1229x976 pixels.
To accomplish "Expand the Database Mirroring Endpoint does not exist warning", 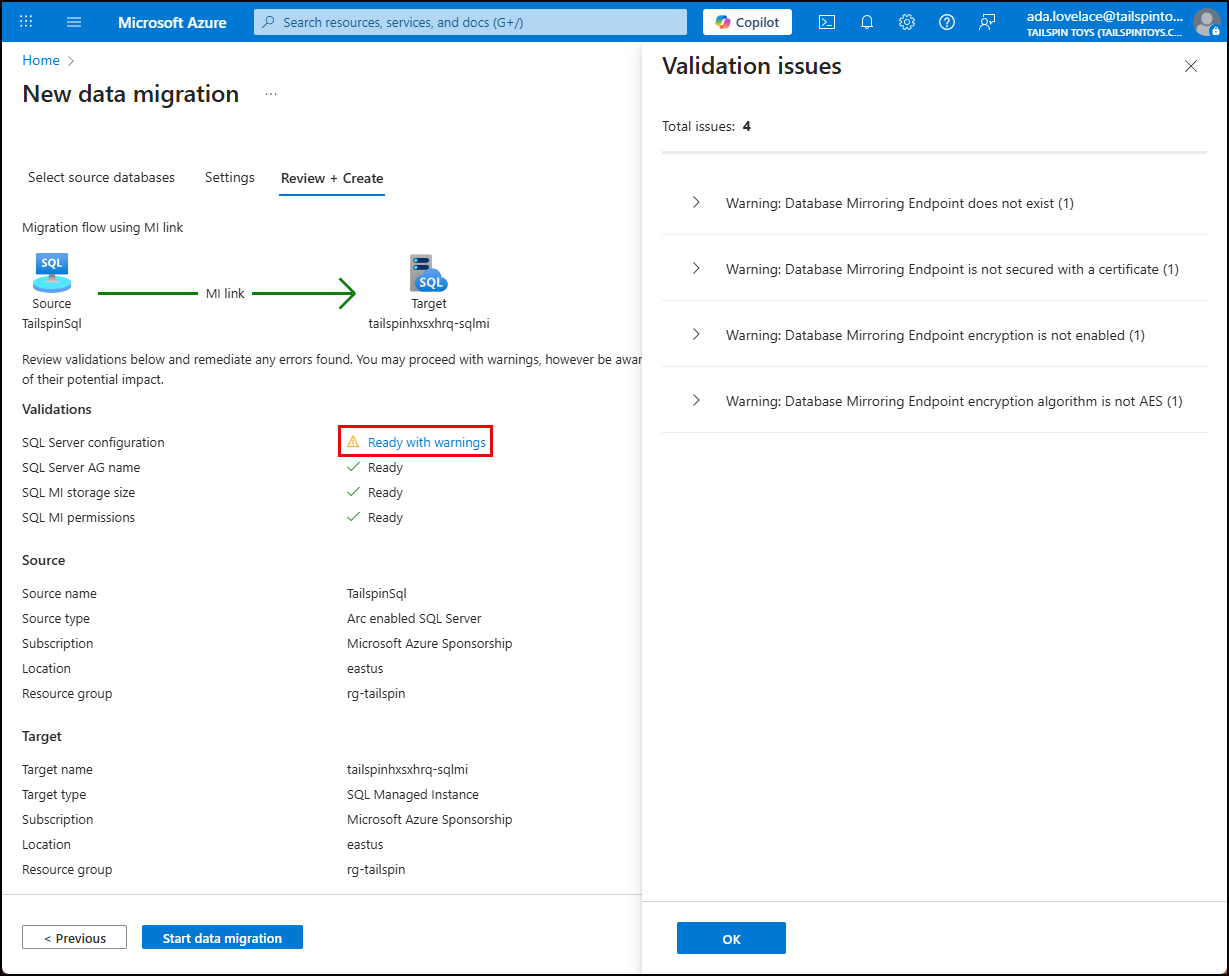I will pos(696,202).
